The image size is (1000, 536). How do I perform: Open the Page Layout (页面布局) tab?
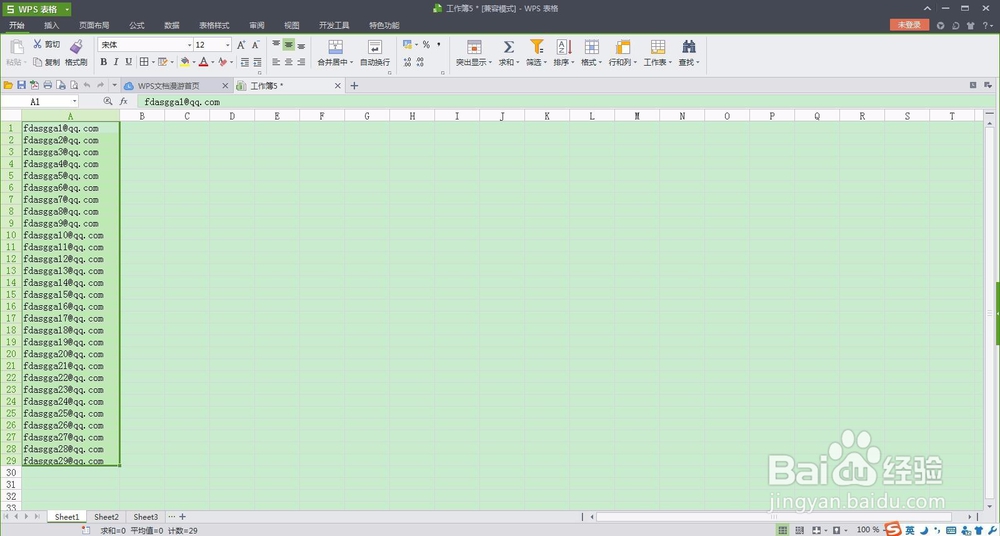point(94,26)
